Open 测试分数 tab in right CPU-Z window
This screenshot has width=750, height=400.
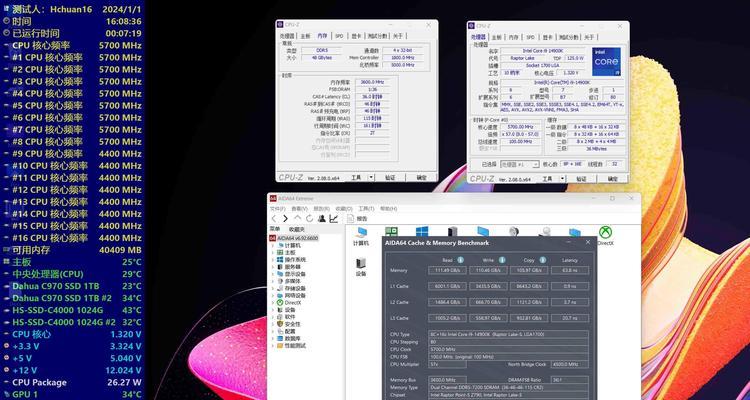click(569, 37)
